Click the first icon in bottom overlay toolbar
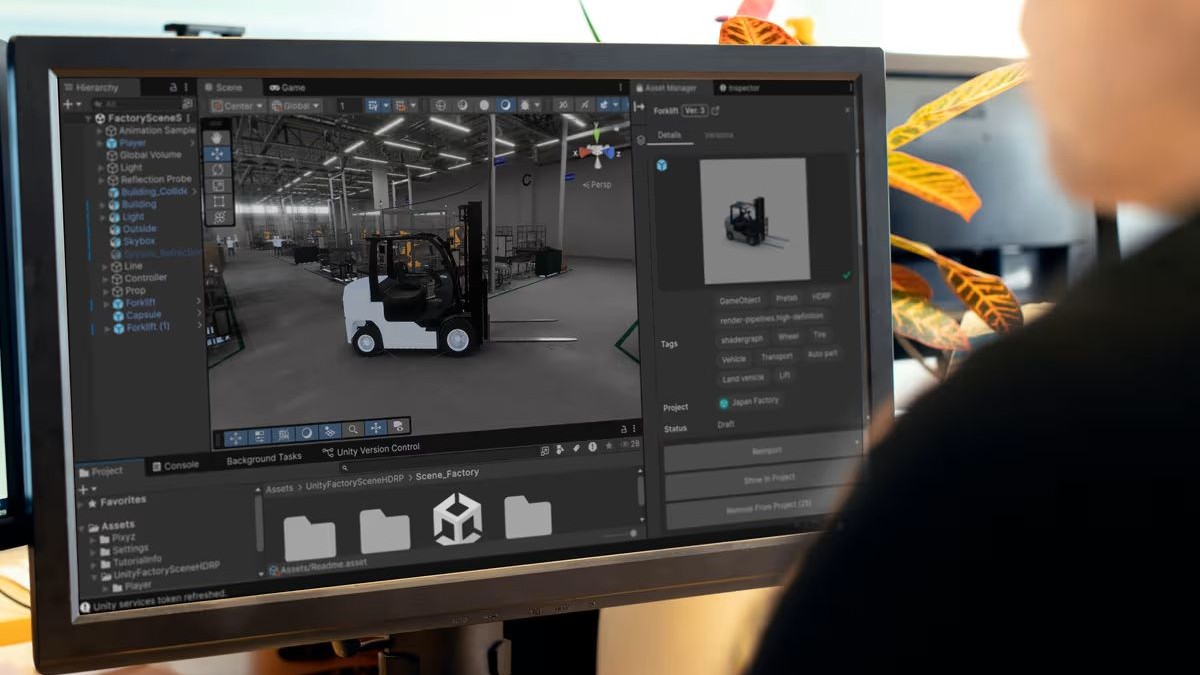The image size is (1200, 675). point(235,438)
